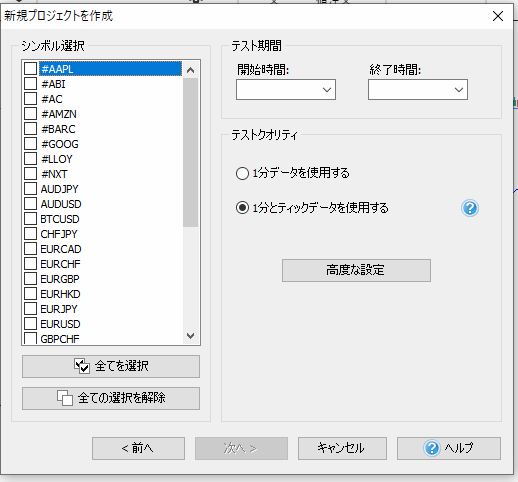Screen dimensions: 518x482
Task: Click the symbol list scroll-down arrow
Action: (x=191, y=336)
